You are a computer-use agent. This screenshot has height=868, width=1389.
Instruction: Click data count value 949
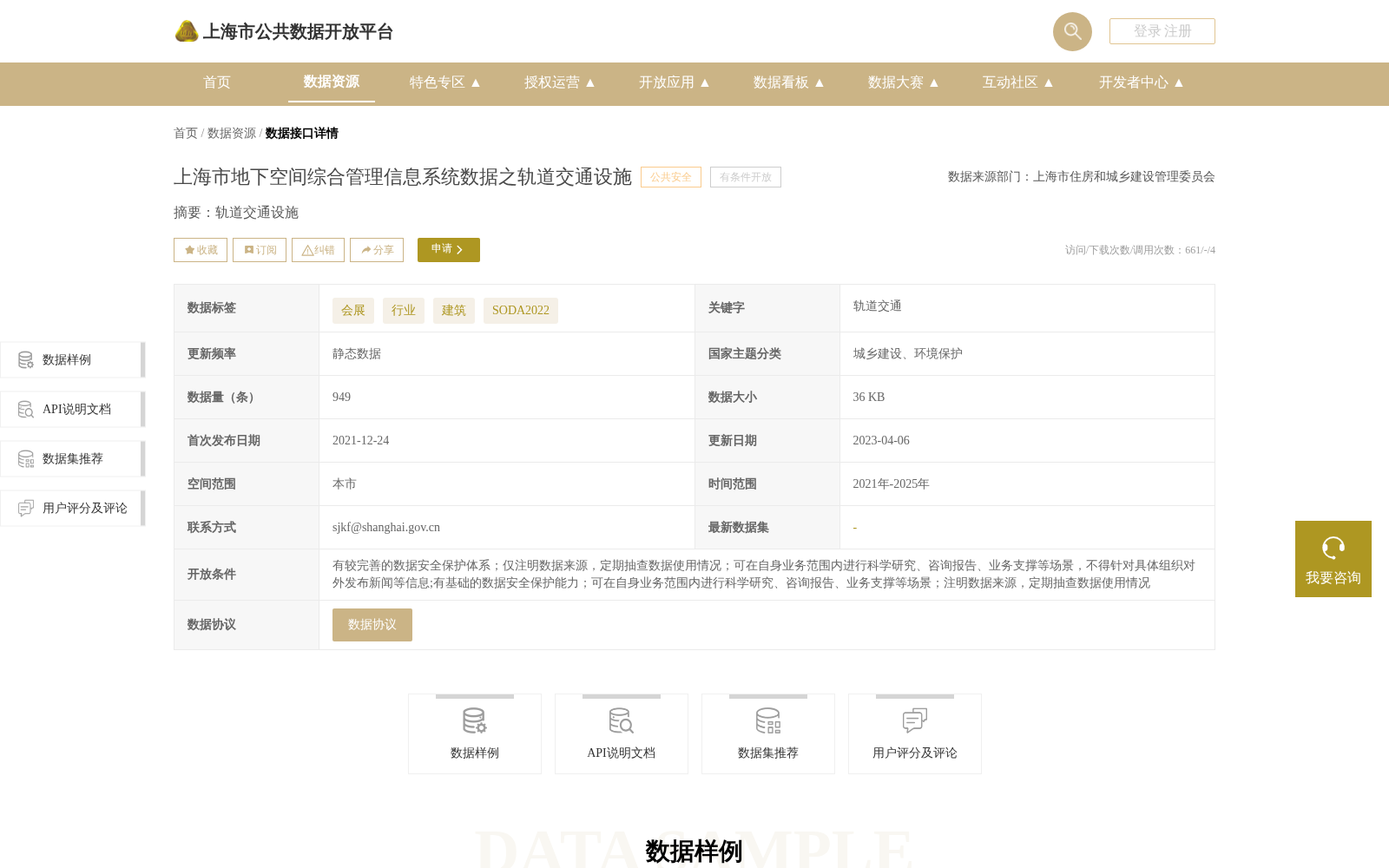(x=341, y=398)
